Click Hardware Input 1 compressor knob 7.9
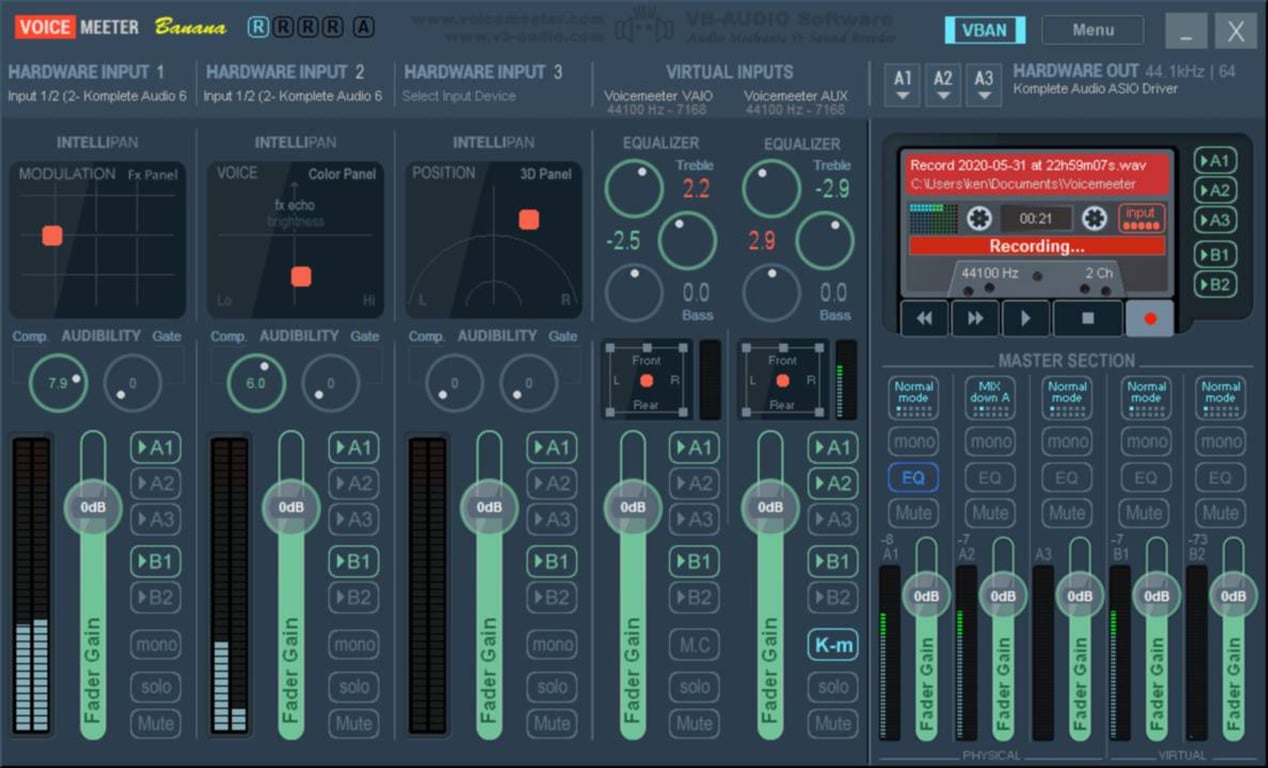 point(57,383)
